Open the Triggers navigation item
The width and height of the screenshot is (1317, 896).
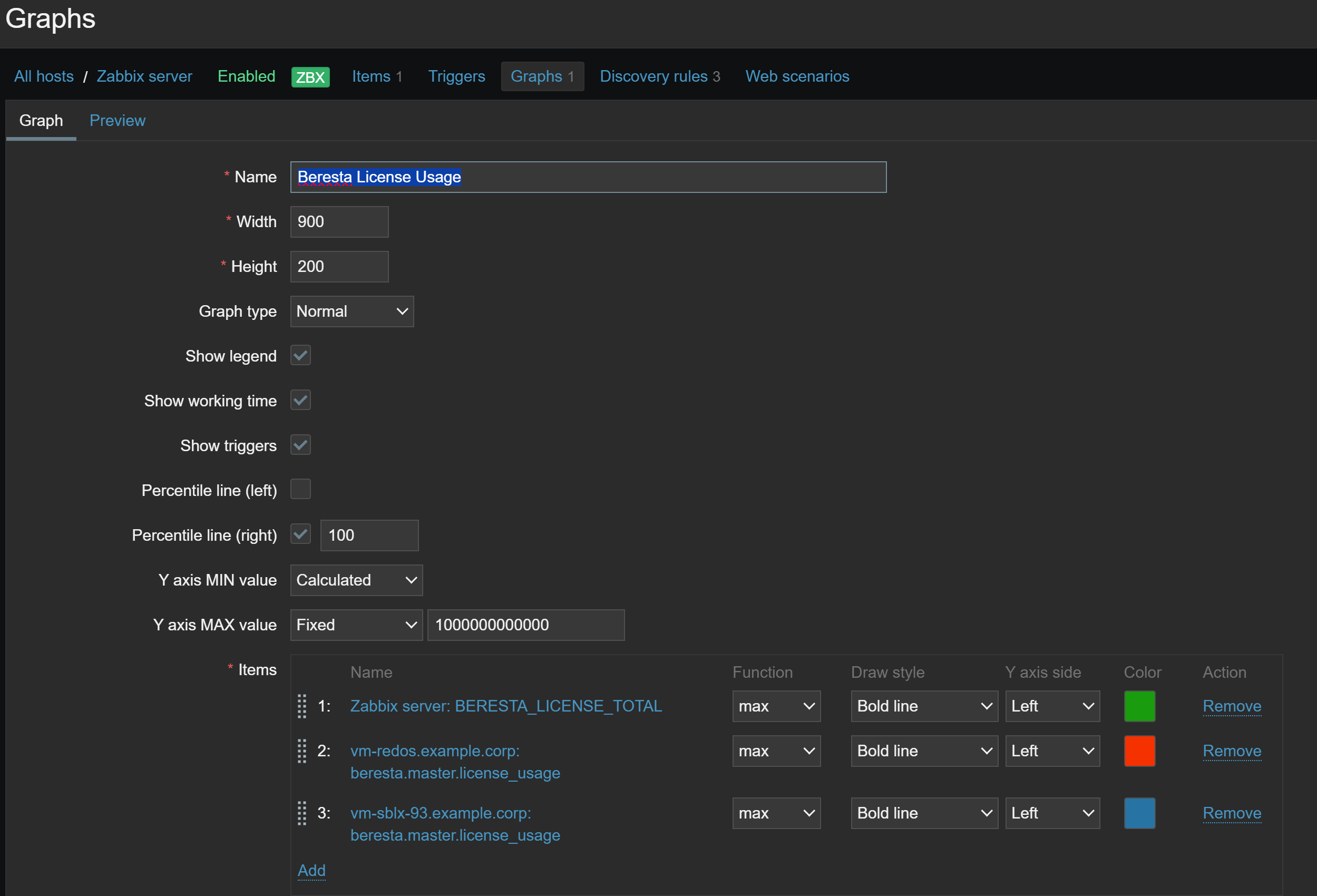coord(456,76)
